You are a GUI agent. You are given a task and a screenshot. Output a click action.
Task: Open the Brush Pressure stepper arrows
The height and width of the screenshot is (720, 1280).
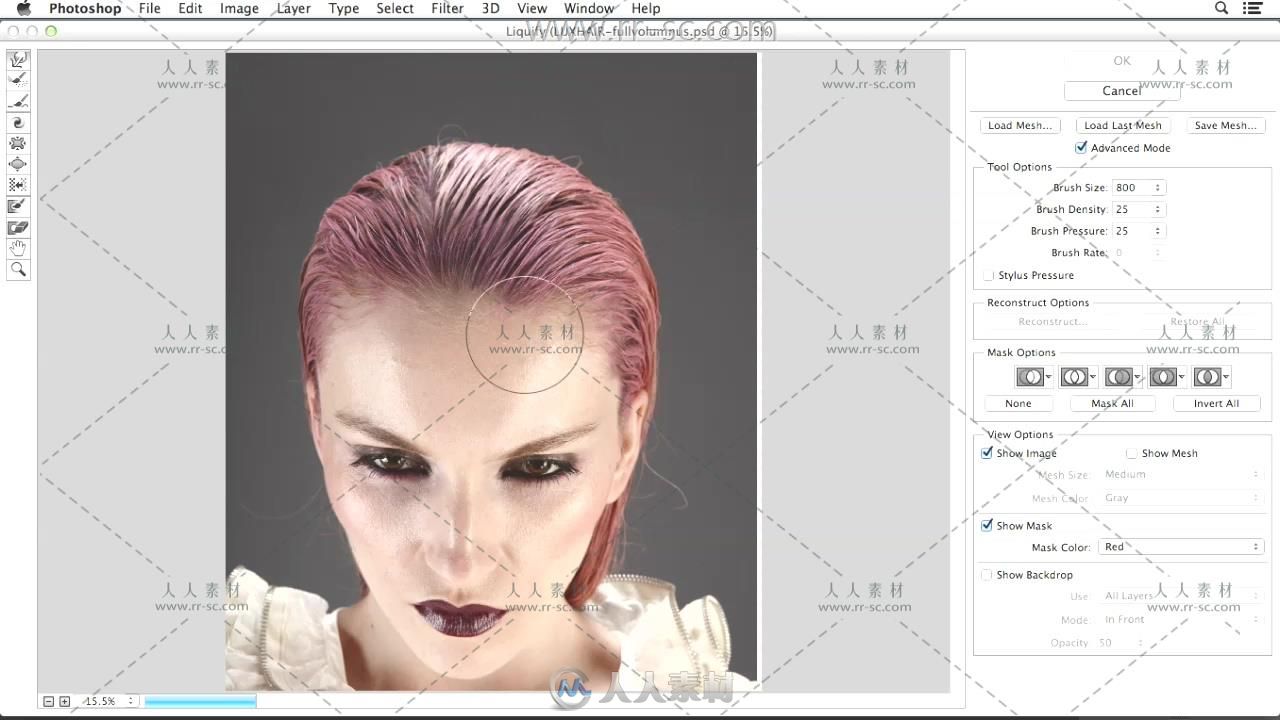pos(1158,231)
